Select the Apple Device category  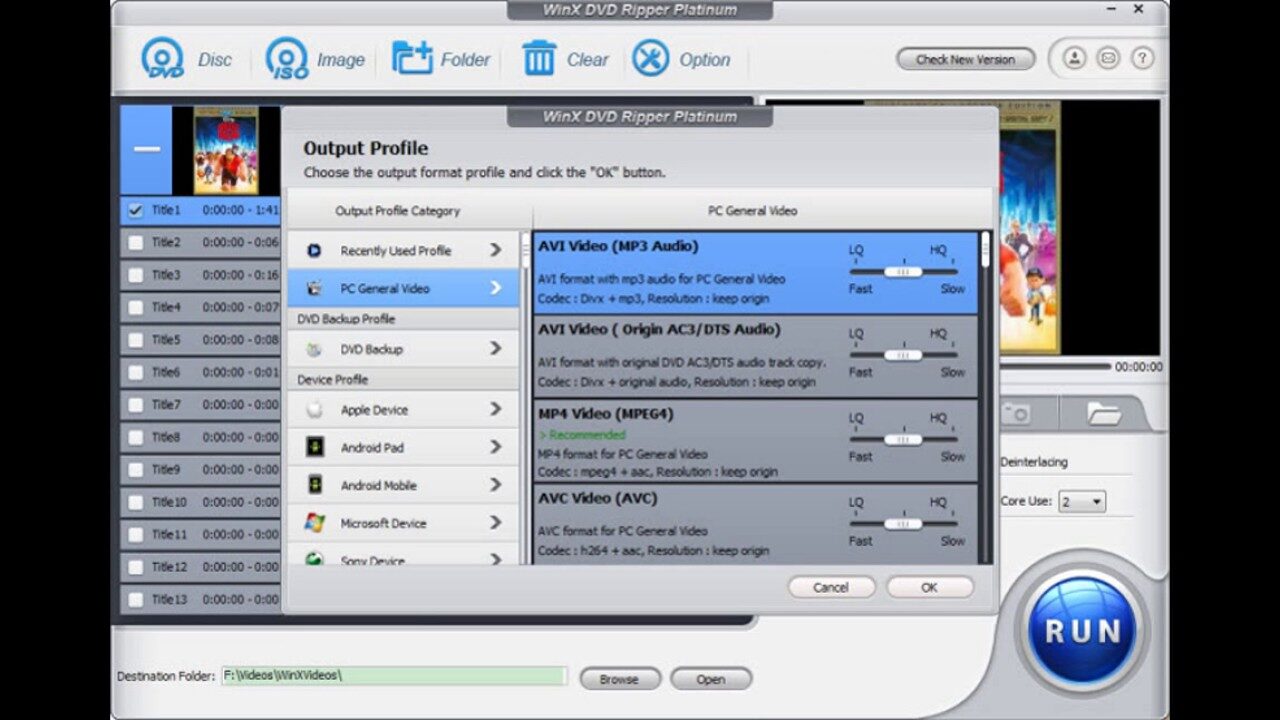404,409
